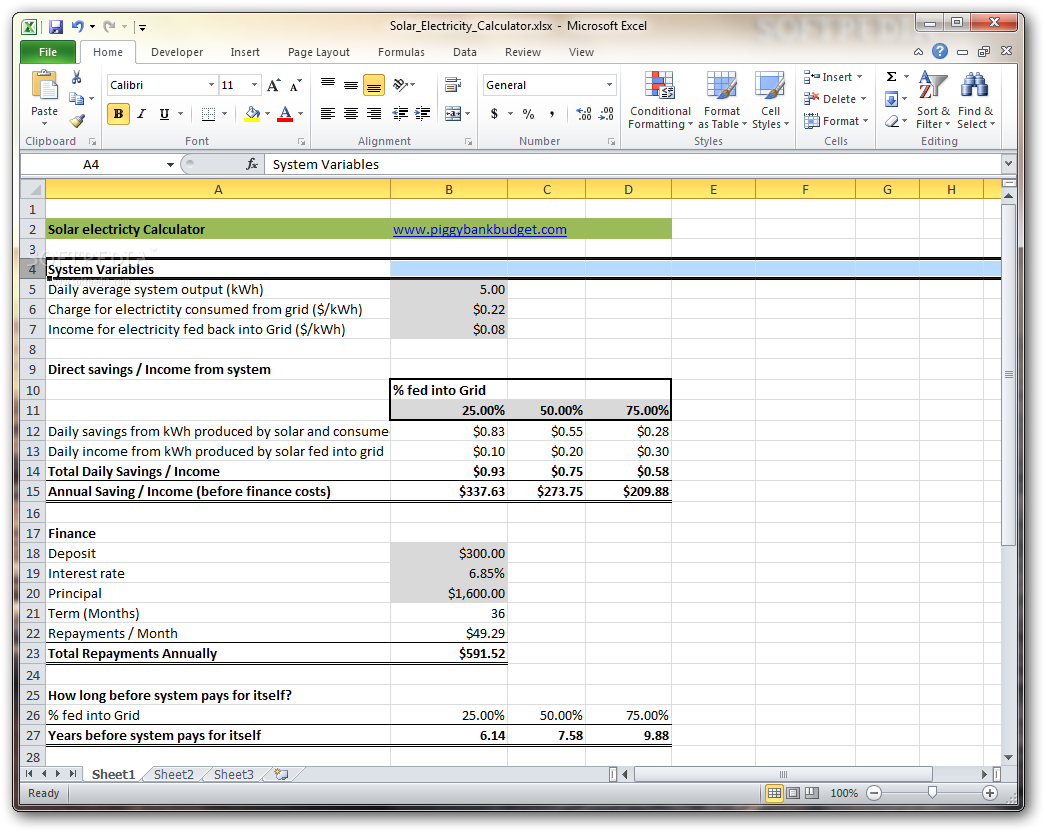Click the Insert Worksheet tab icon
Viewport: 1045px width, 832px height.
[x=282, y=774]
